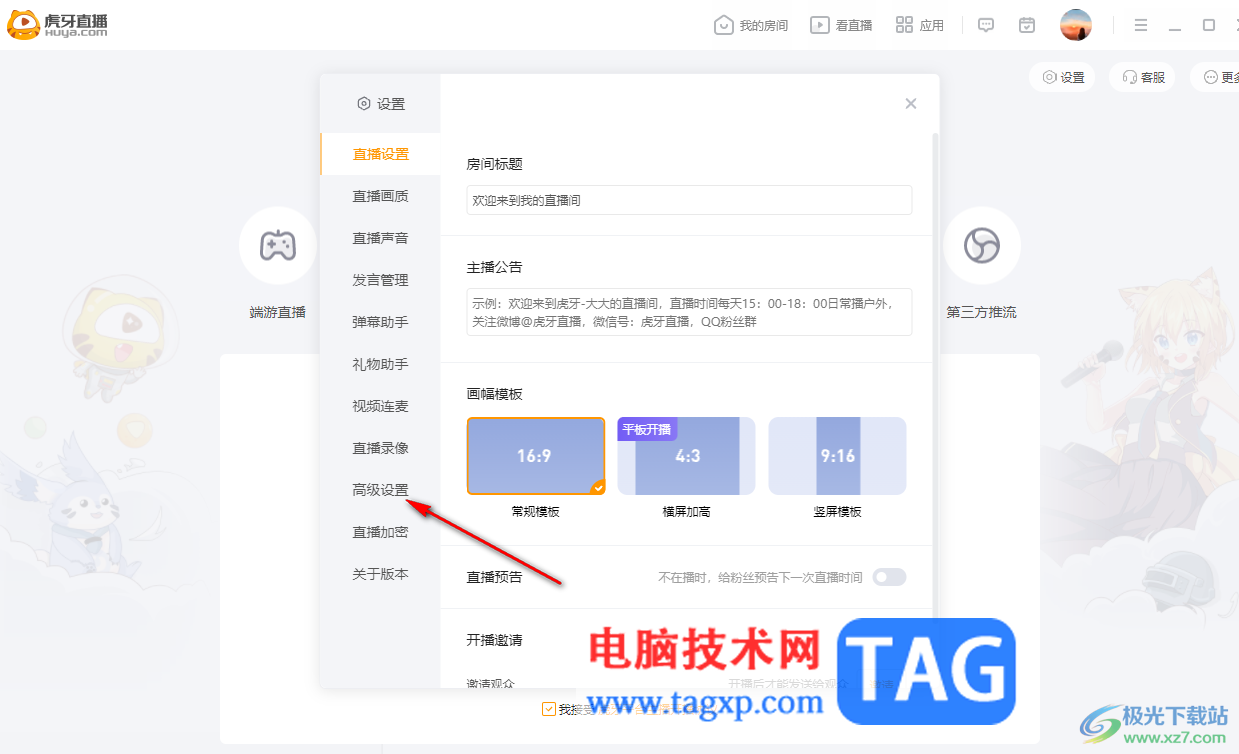1239x754 pixels.
Task: Switch to 直播声音 settings tab
Action: pyautogui.click(x=380, y=238)
